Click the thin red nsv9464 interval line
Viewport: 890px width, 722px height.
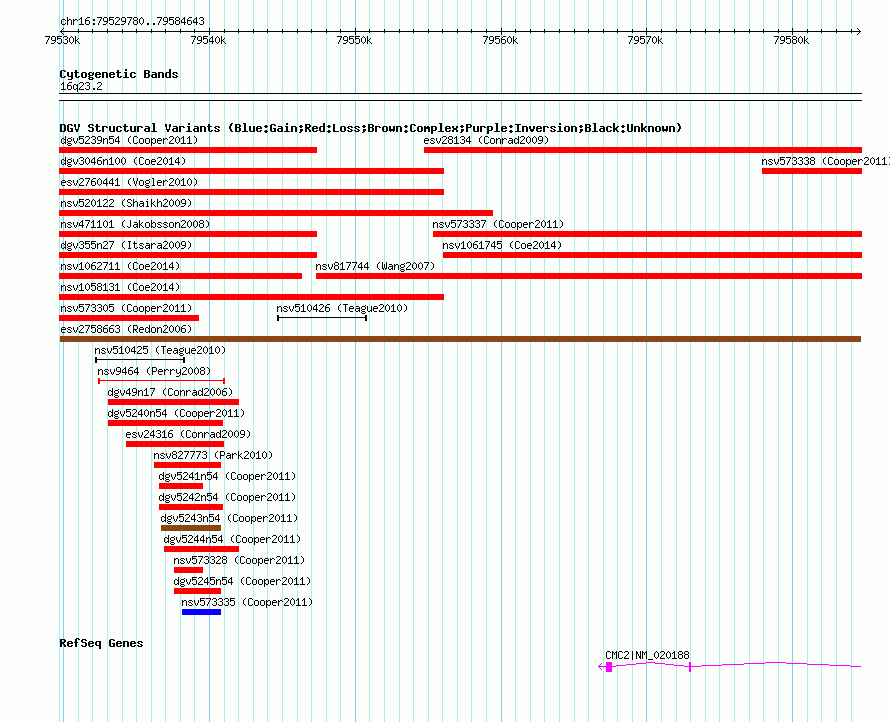click(x=162, y=381)
